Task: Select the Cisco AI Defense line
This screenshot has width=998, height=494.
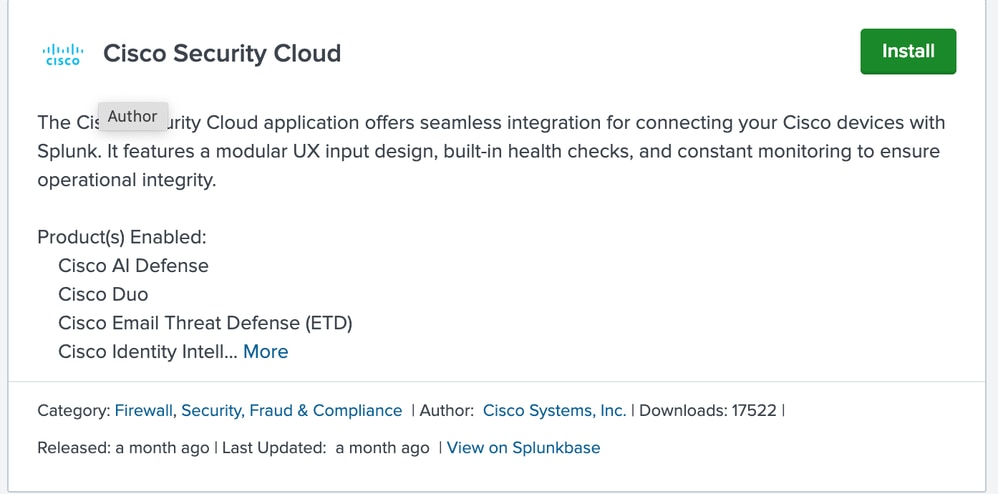Action: 133,265
